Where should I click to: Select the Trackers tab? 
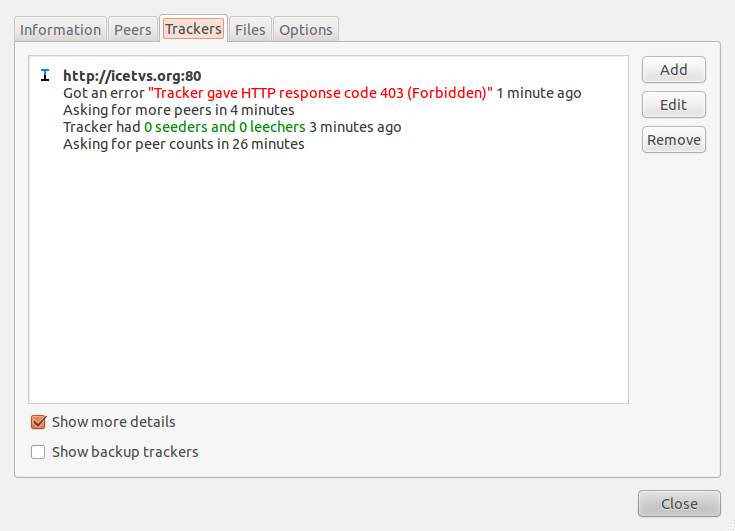[x=193, y=29]
